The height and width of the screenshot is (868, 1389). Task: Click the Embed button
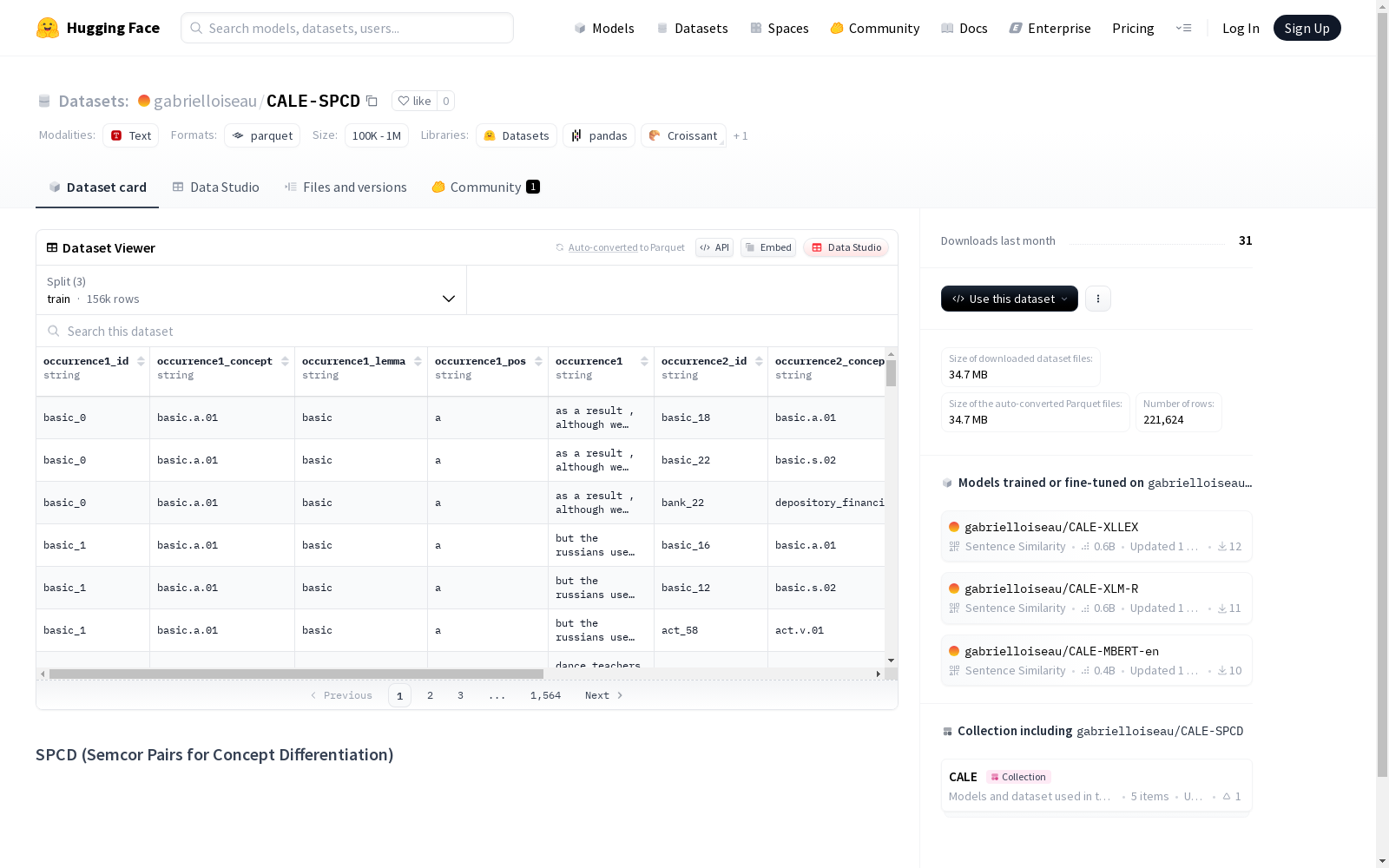point(768,247)
